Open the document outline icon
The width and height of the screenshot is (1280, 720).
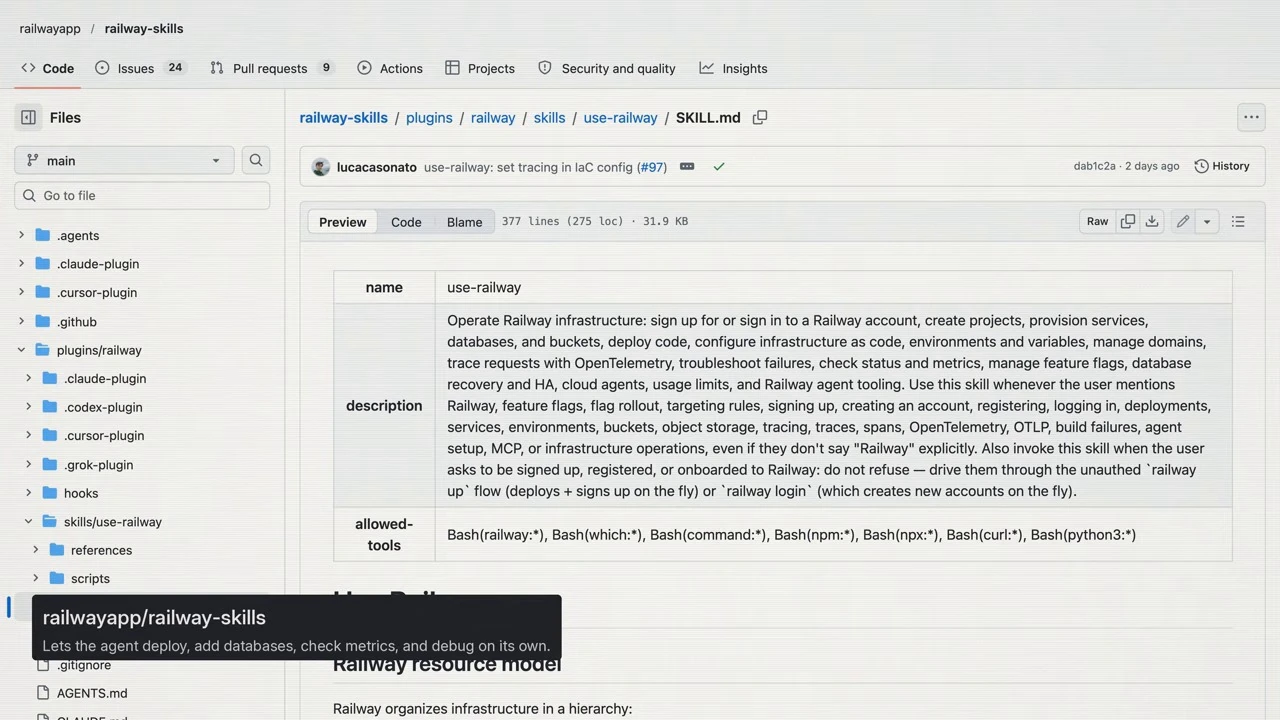[1238, 221]
